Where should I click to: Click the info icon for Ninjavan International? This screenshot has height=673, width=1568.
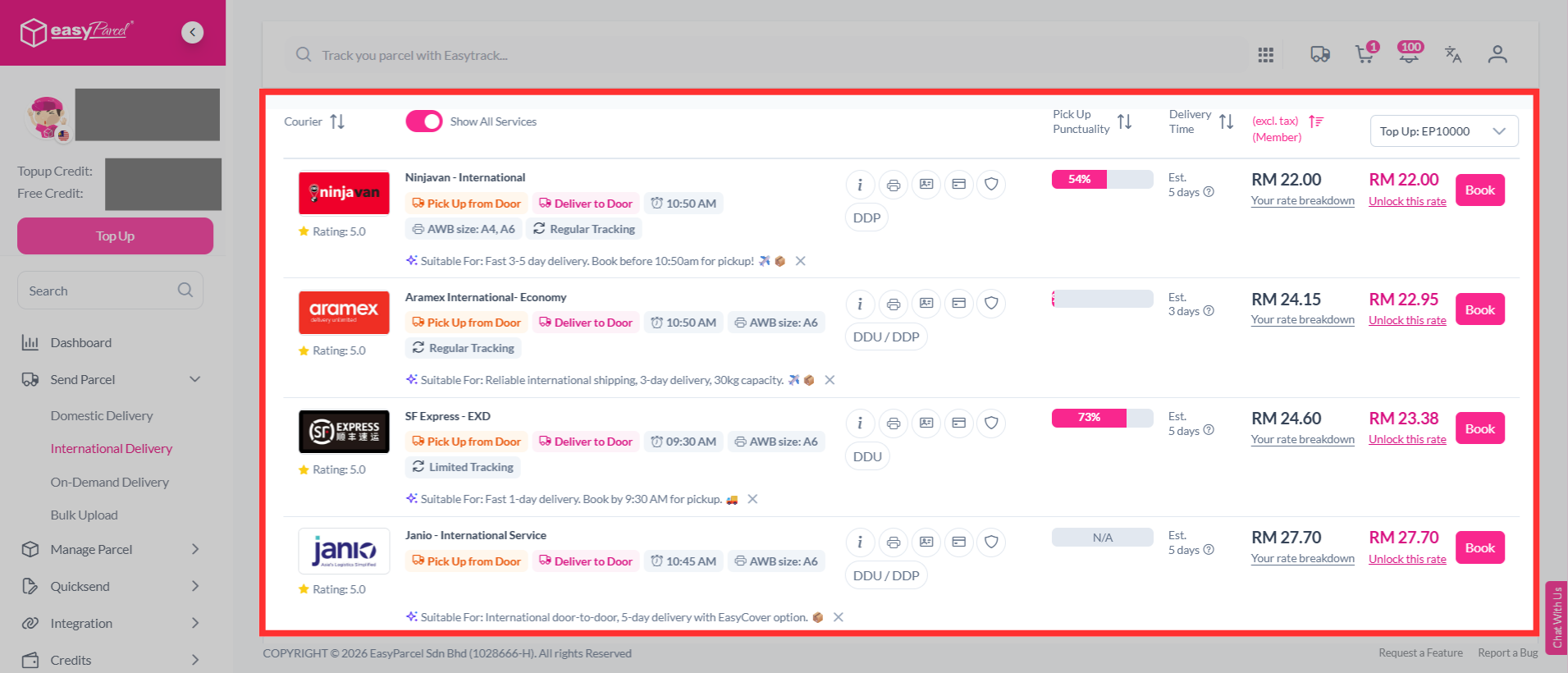coord(860,185)
